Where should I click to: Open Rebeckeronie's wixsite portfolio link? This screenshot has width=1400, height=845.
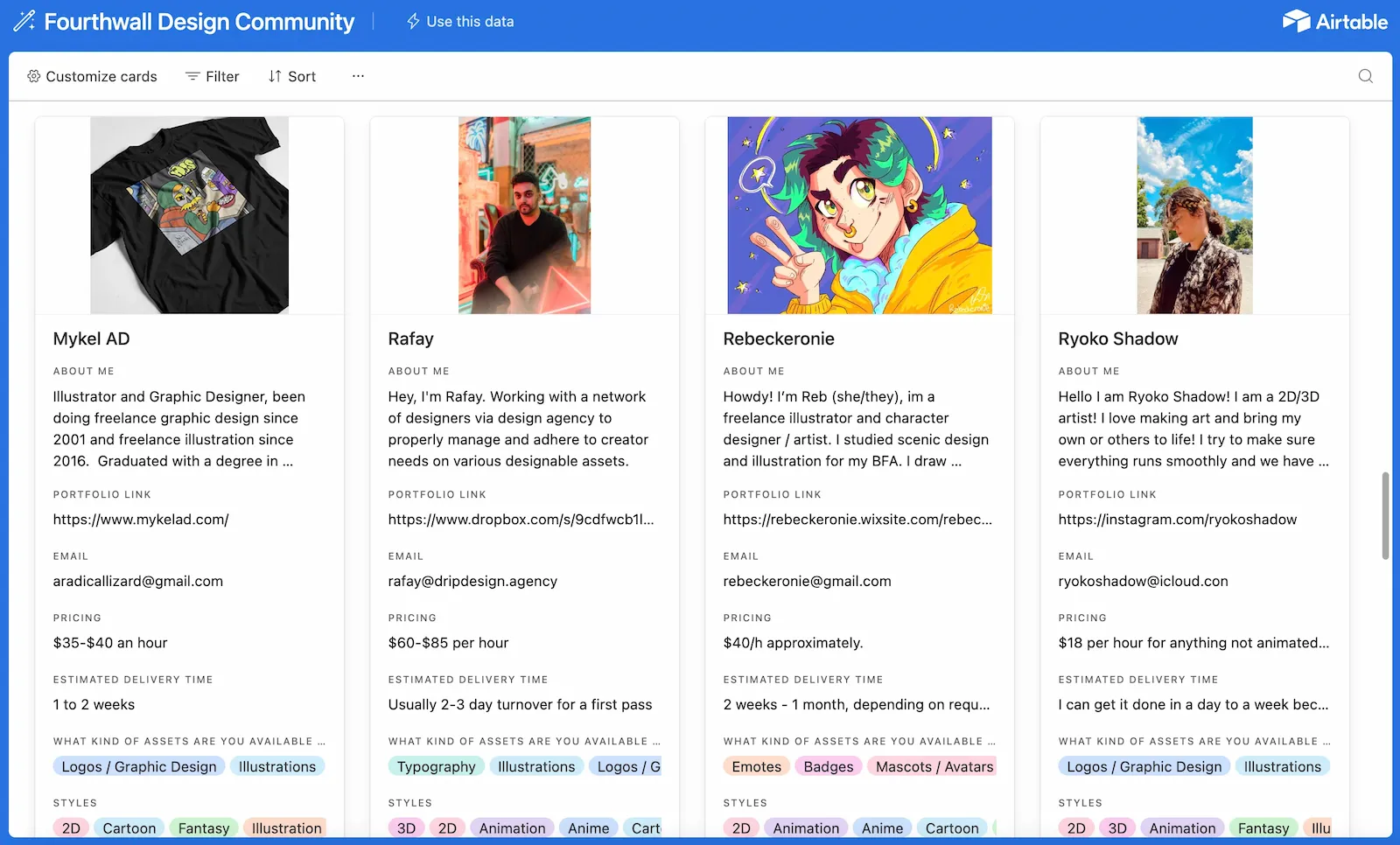(857, 519)
